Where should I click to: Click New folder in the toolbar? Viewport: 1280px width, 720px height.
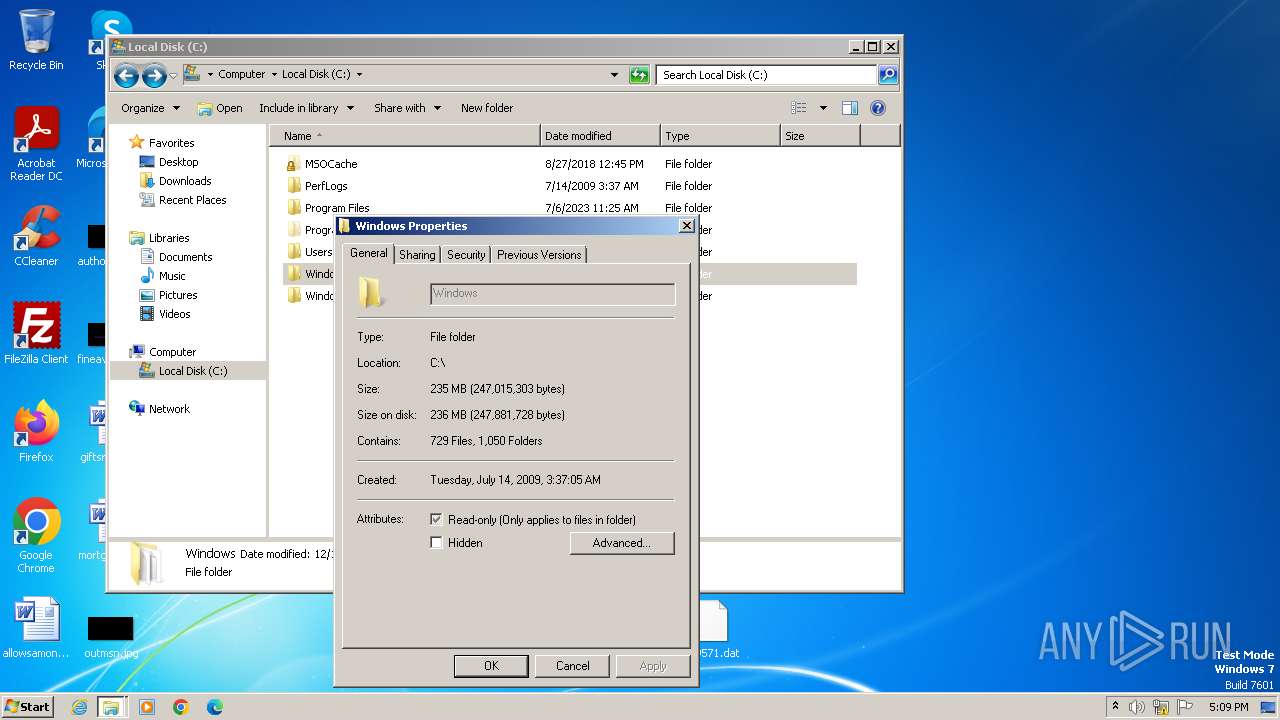click(487, 108)
